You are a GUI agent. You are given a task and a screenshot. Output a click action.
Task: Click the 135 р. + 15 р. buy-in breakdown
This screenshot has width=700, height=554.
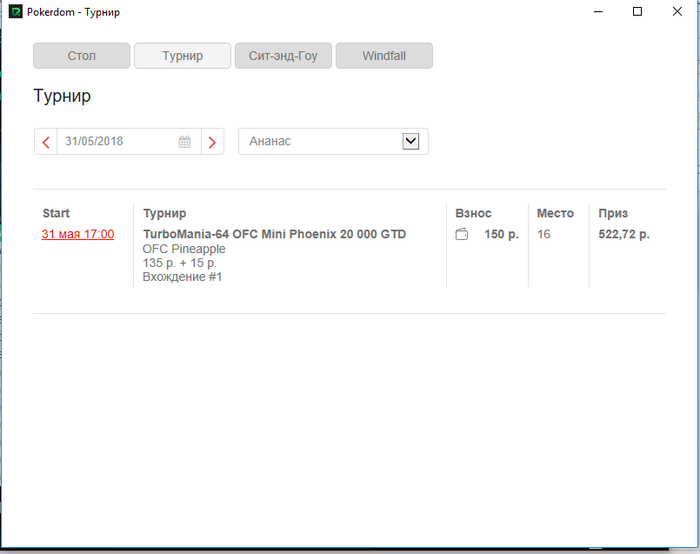pyautogui.click(x=179, y=263)
